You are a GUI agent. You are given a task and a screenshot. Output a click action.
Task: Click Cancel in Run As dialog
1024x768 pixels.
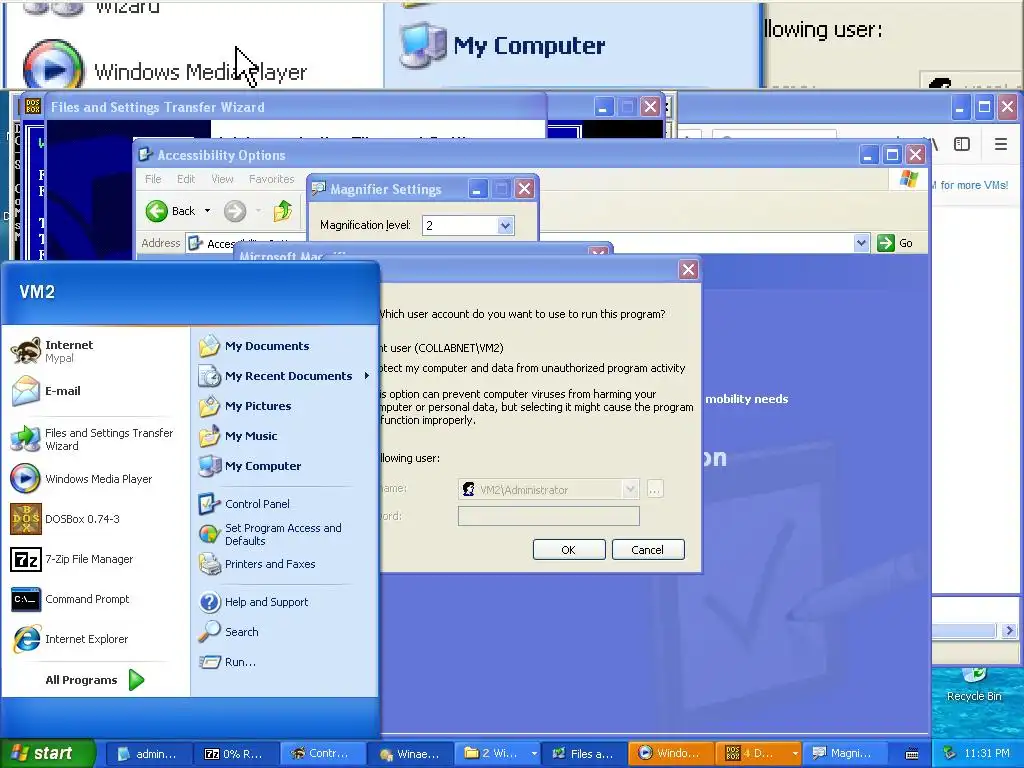point(647,550)
